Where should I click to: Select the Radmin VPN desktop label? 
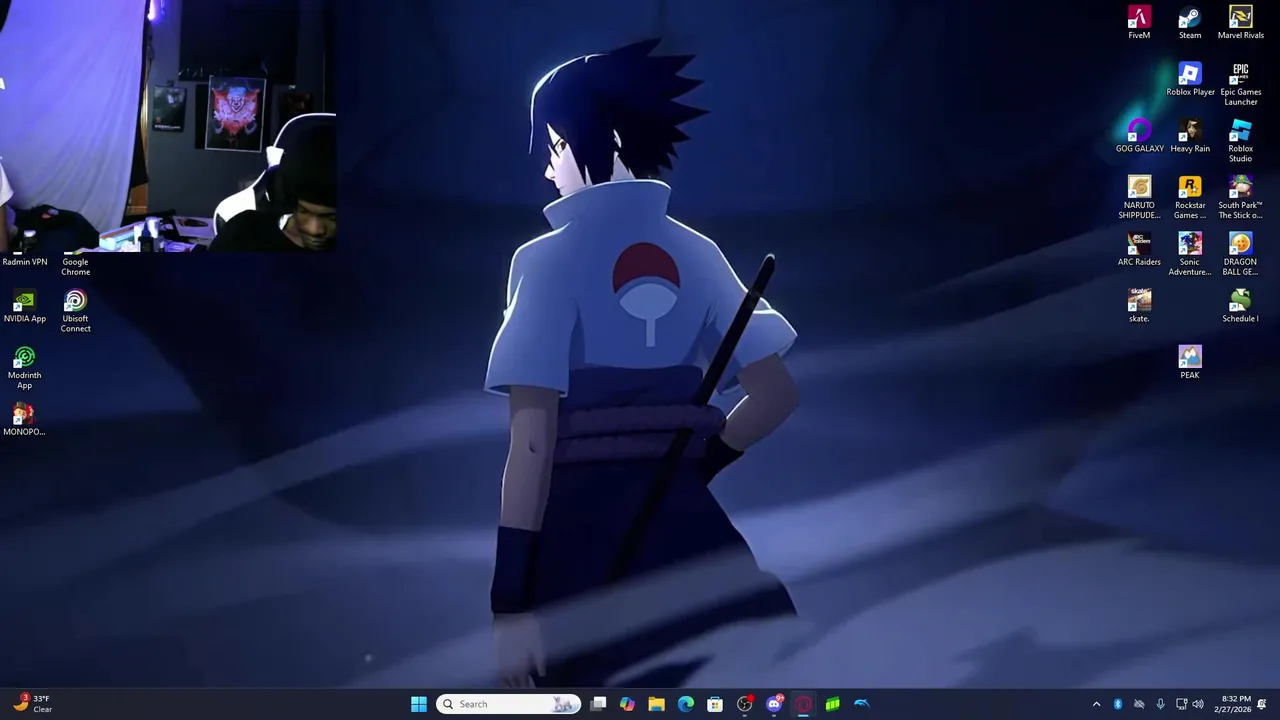click(x=25, y=262)
